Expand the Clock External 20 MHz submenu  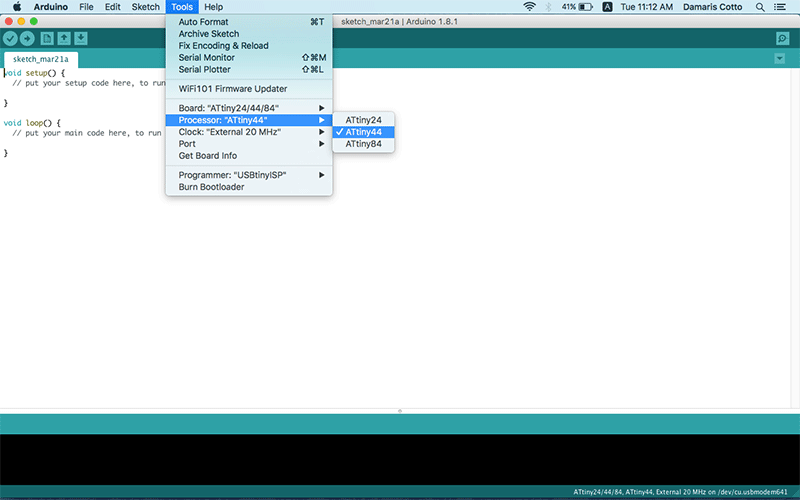249,132
